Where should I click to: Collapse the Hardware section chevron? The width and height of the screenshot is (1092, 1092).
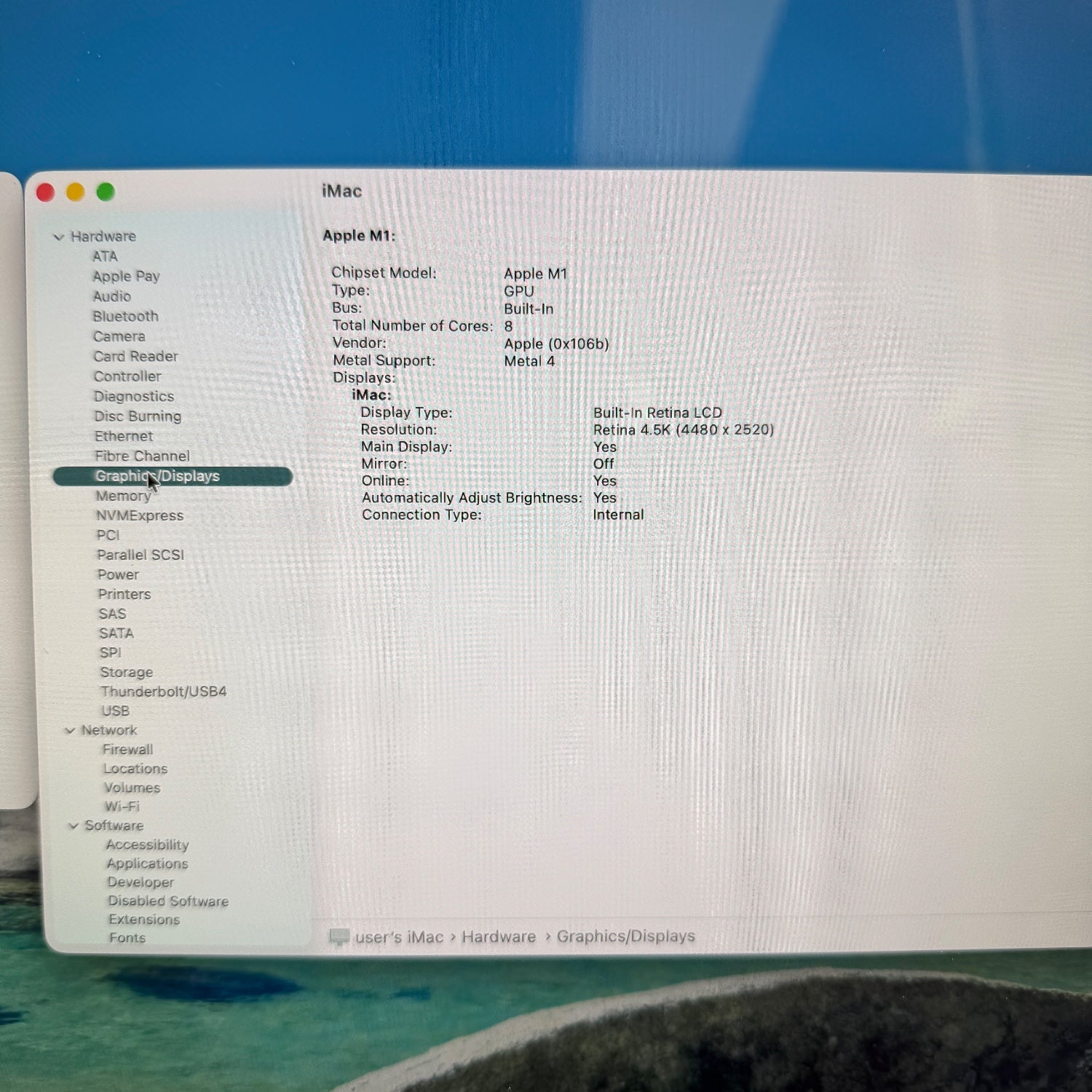pyautogui.click(x=59, y=237)
